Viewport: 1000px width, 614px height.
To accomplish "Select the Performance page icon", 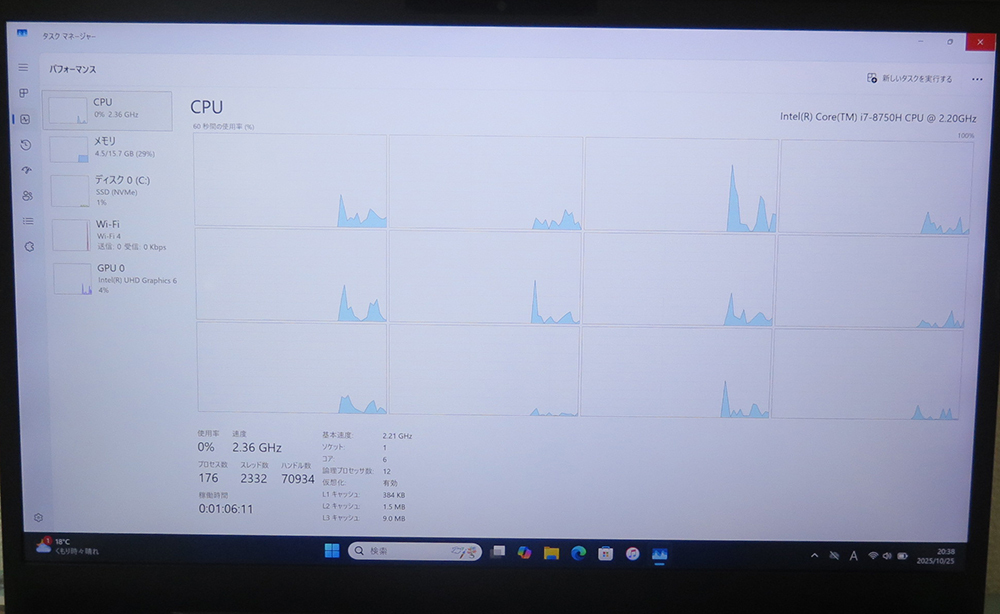I will [25, 119].
